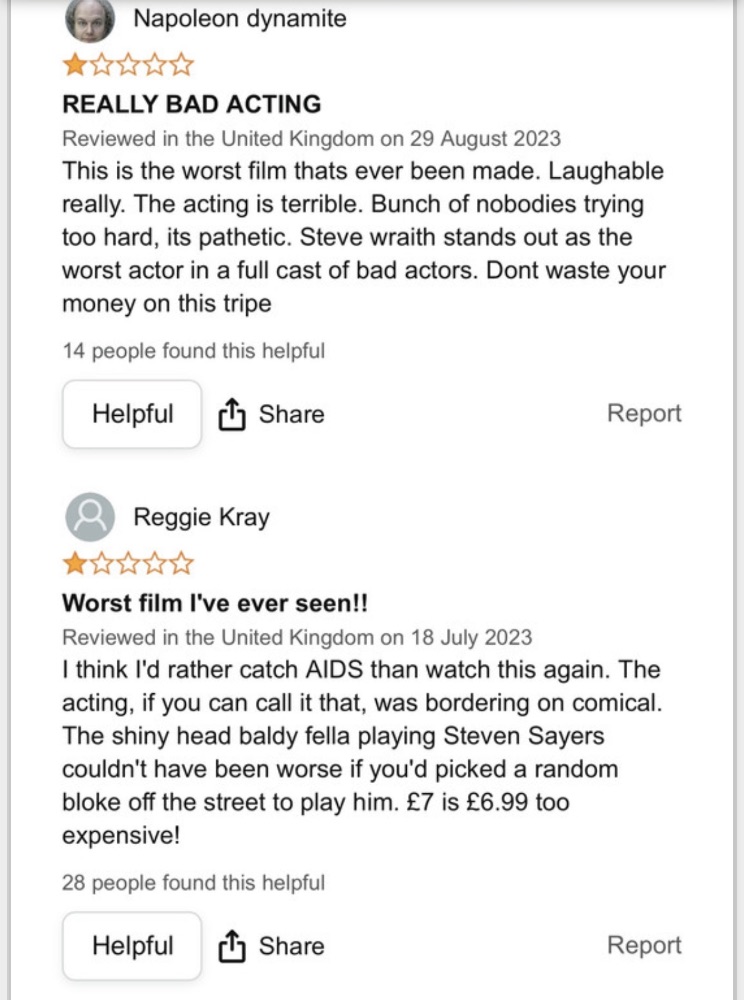Viewport: 744px width, 1000px height.
Task: Click Reggie Kray's default avatar icon
Action: 89,517
